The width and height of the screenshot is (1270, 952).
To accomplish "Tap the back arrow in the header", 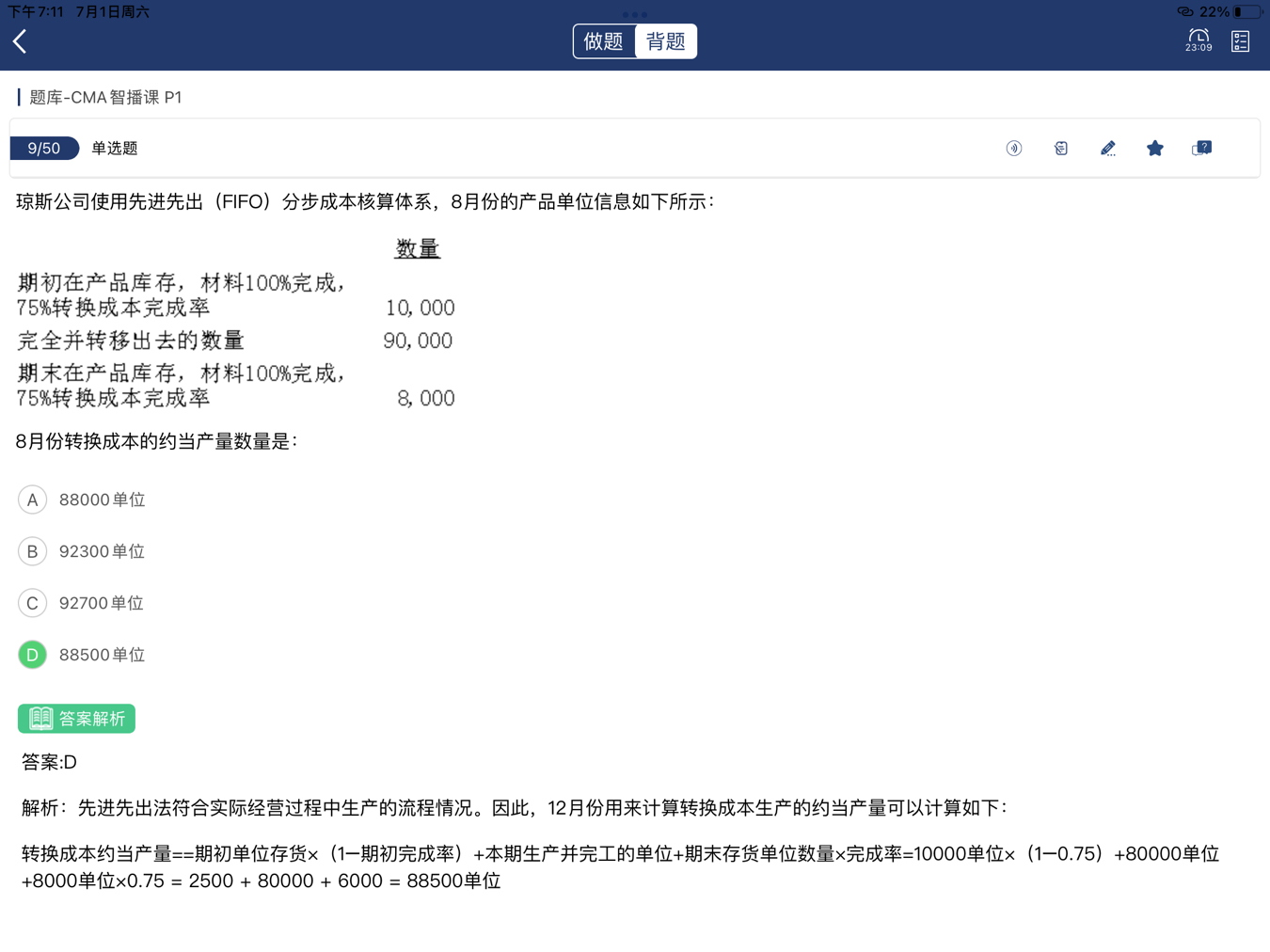I will click(21, 41).
